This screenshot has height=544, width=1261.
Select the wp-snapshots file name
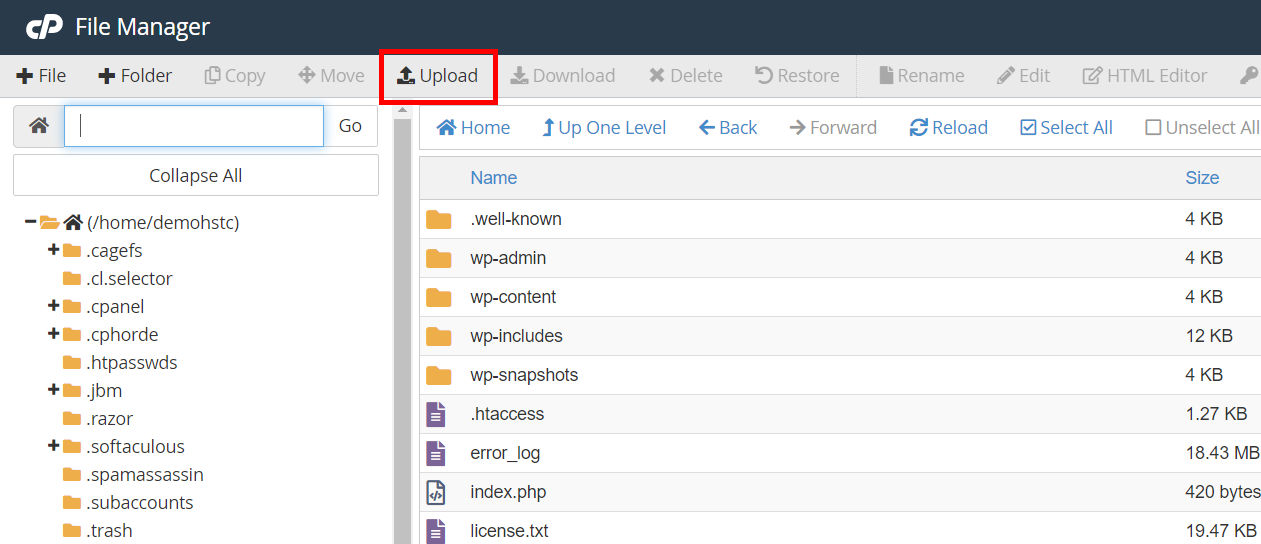[524, 375]
